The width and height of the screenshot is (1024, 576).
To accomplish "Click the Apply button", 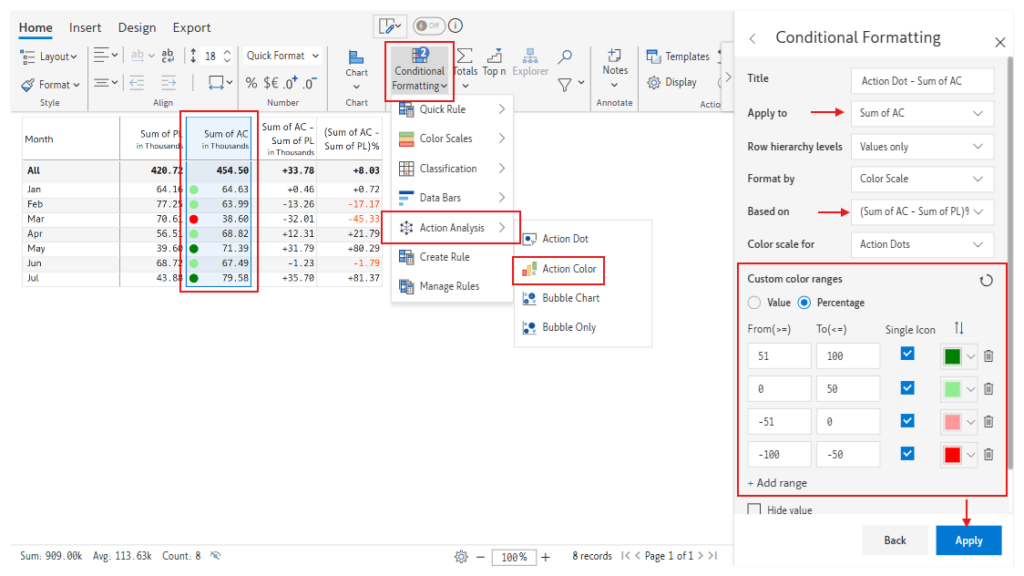I will click(x=968, y=540).
